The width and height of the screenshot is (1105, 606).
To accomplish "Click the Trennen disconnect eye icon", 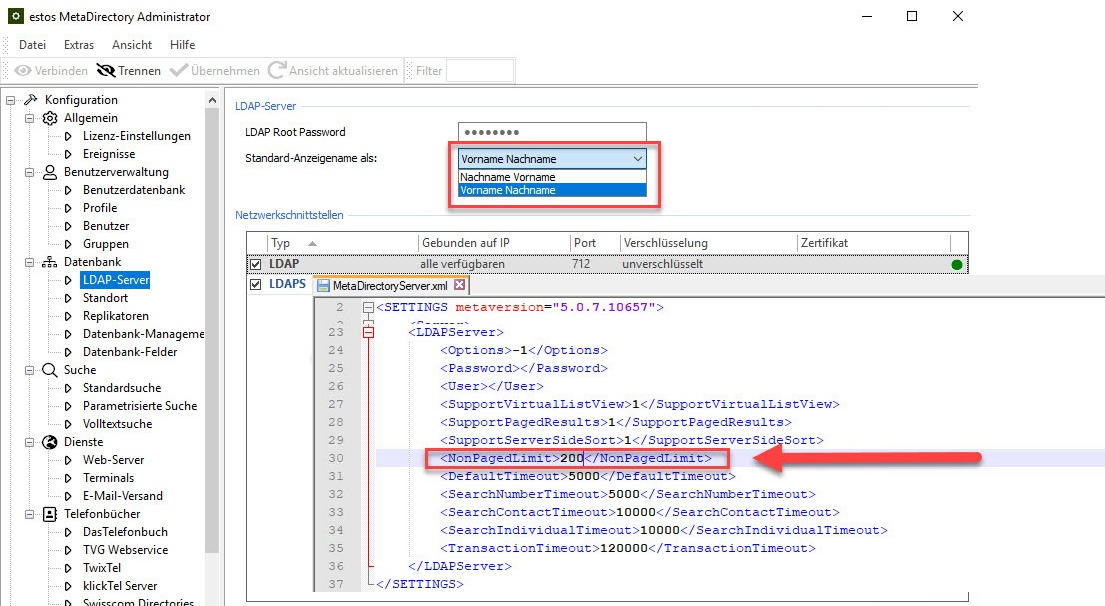I will click(x=105, y=71).
